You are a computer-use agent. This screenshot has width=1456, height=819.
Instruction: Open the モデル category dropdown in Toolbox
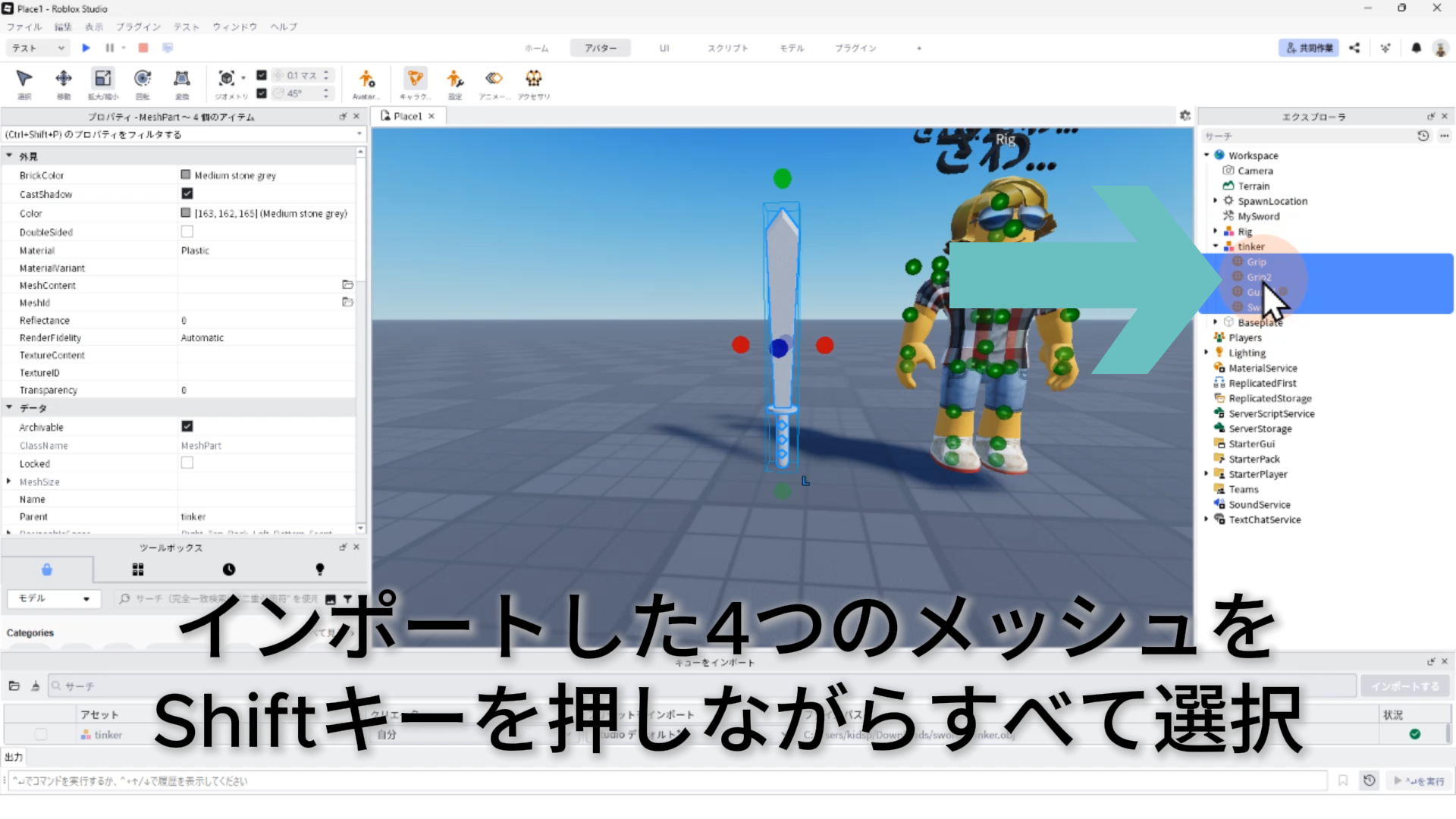point(53,598)
